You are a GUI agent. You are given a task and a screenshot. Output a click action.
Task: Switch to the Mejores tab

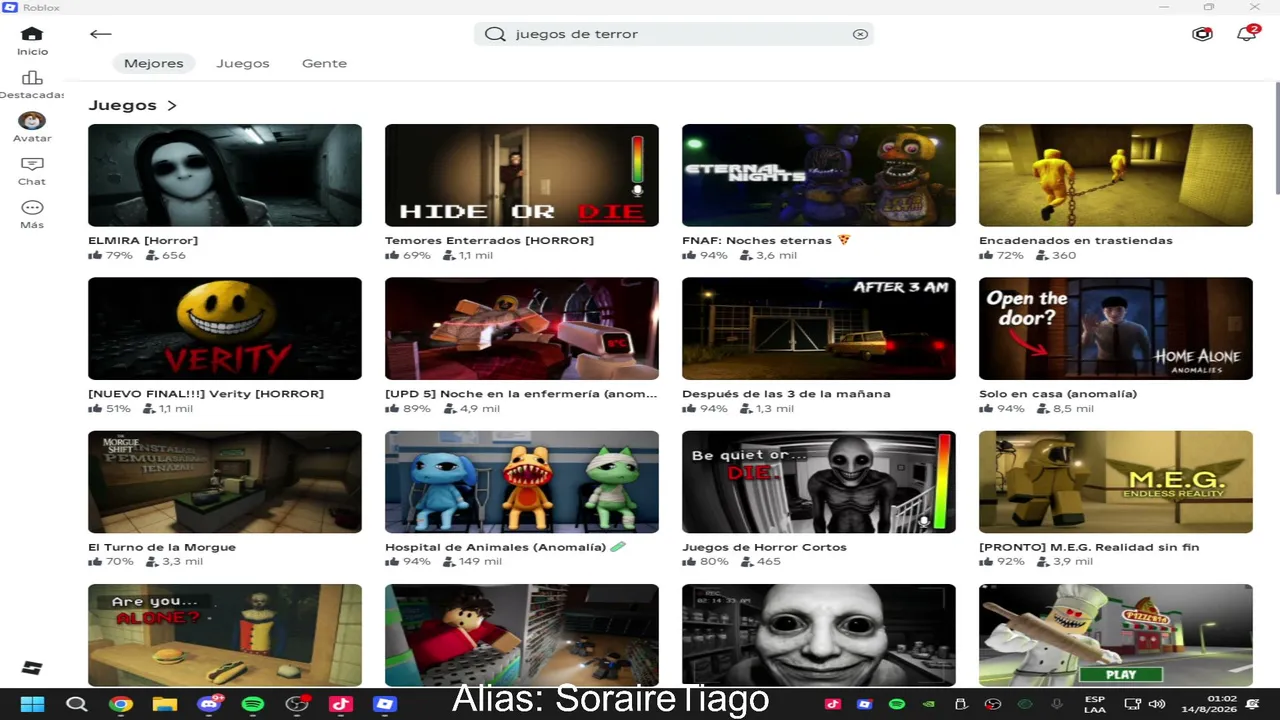[154, 63]
